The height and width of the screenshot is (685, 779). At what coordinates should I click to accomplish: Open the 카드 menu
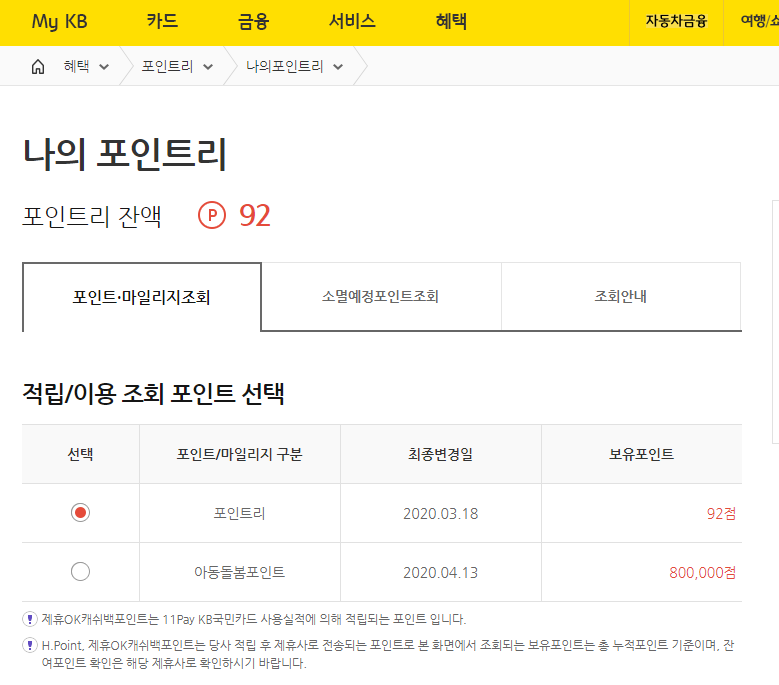[162, 21]
